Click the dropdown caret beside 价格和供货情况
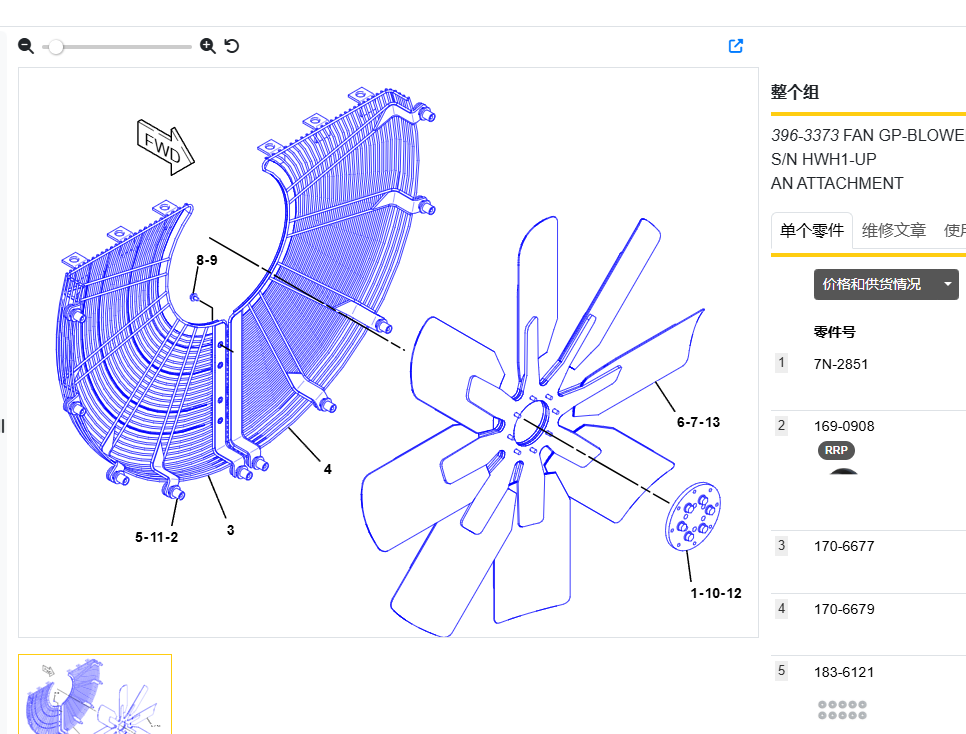966x734 pixels. point(947,284)
